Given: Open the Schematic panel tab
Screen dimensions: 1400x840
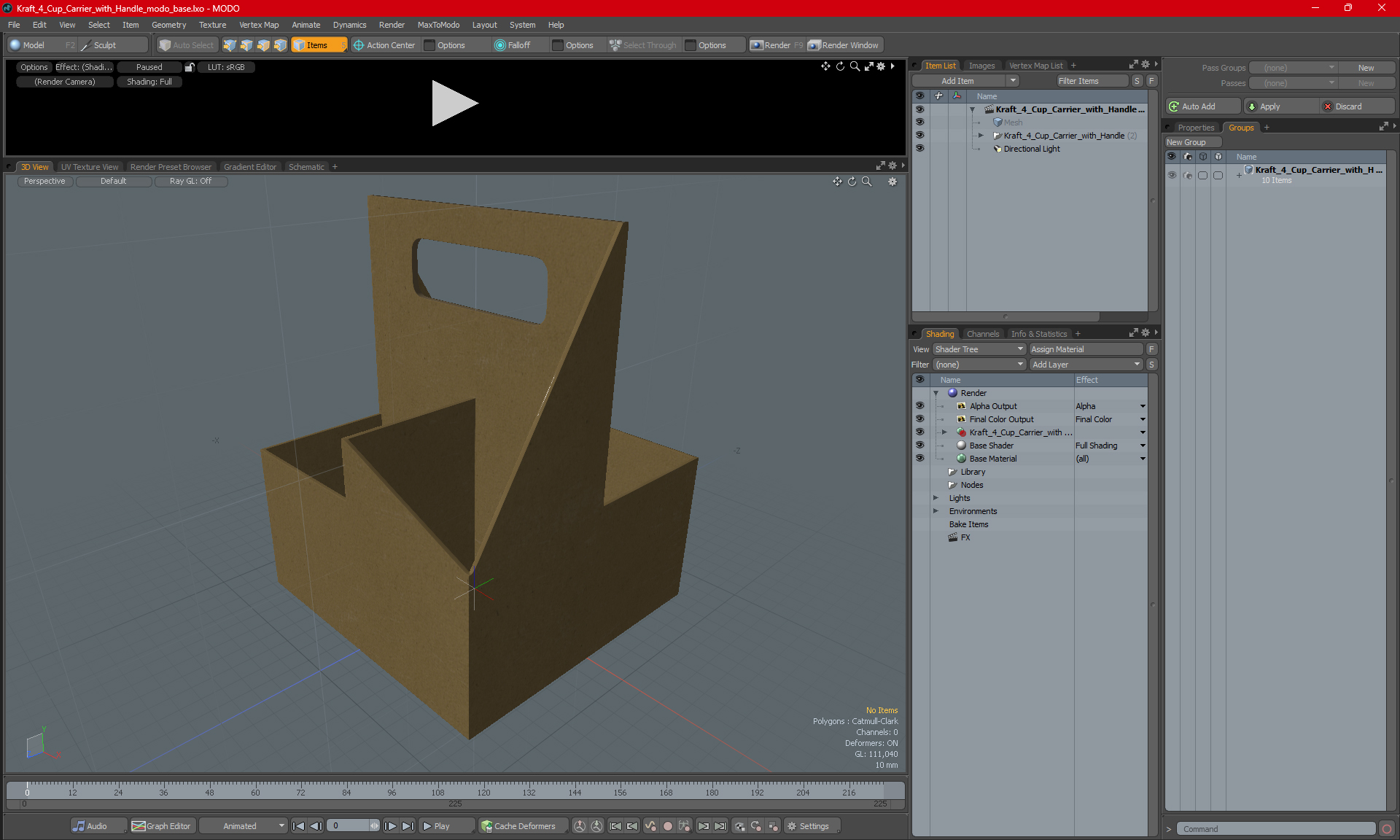Looking at the screenshot, I should point(306,166).
